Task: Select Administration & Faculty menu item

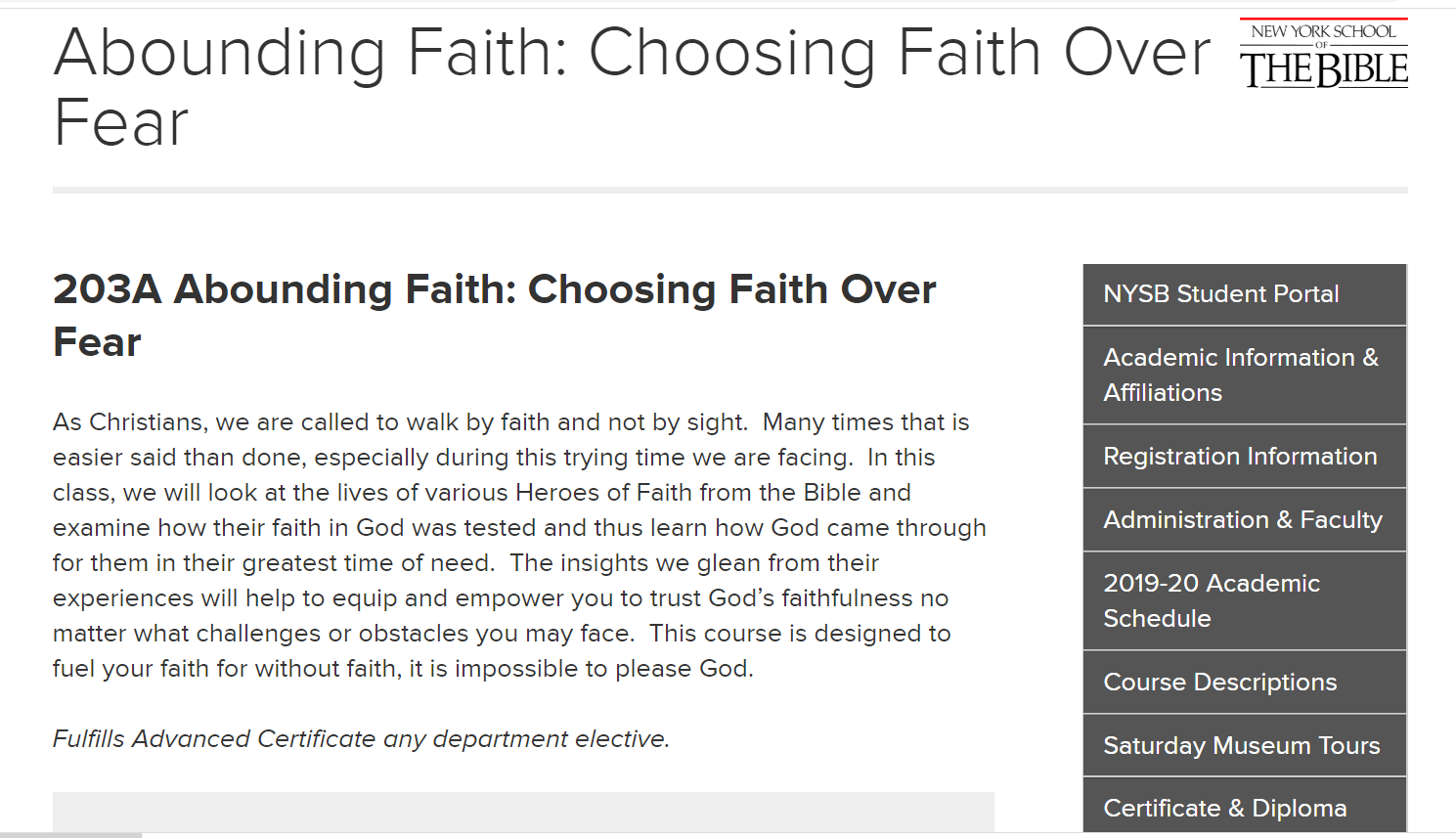Action: 1245,520
